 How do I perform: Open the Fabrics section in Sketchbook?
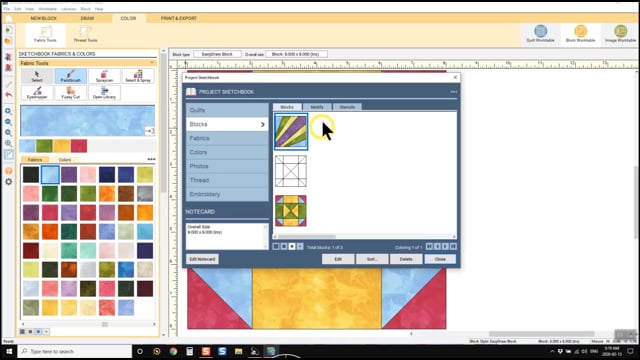[227, 138]
